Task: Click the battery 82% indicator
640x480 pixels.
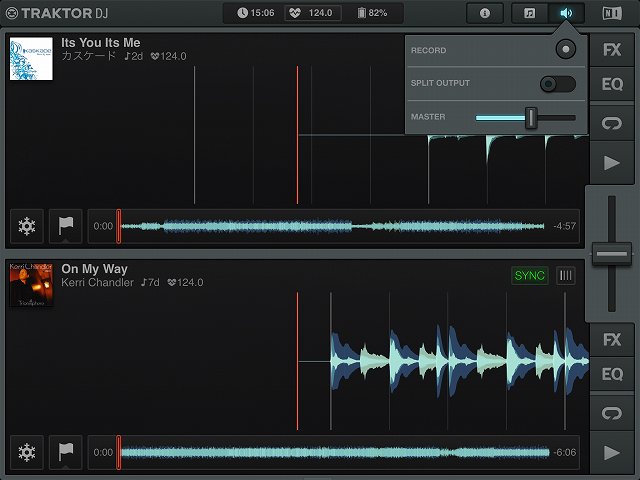Action: click(x=372, y=13)
